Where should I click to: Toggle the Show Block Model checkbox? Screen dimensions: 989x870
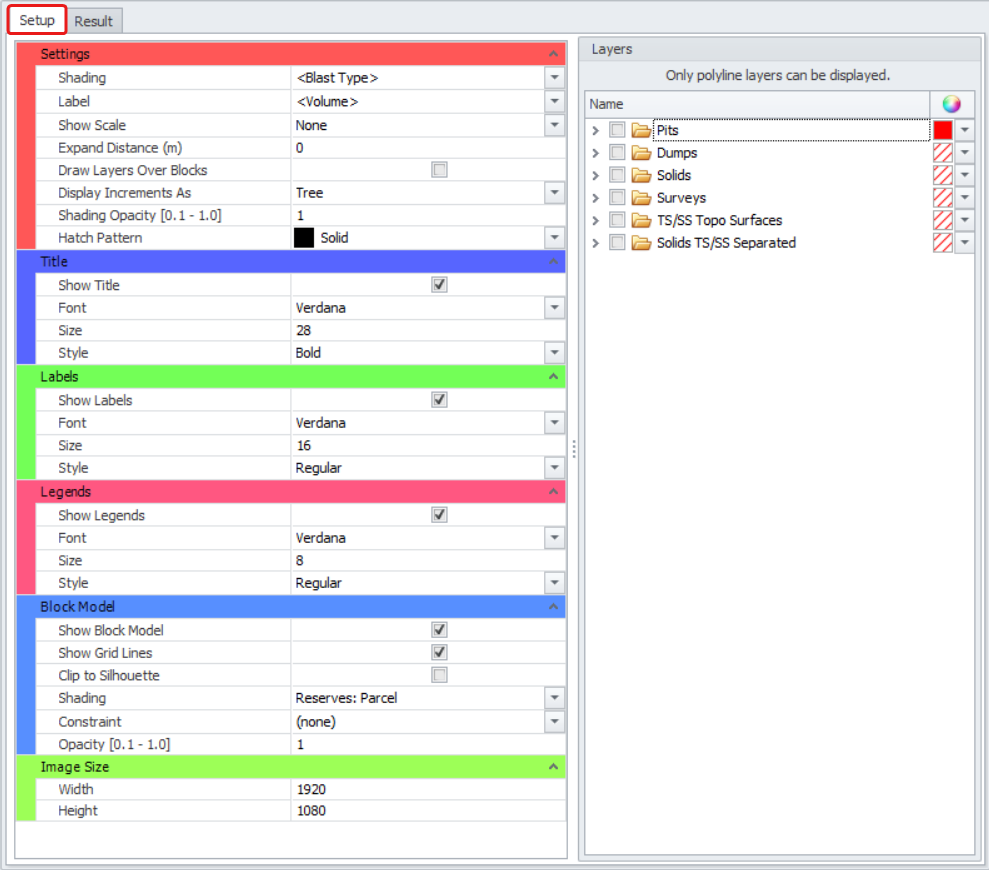440,630
